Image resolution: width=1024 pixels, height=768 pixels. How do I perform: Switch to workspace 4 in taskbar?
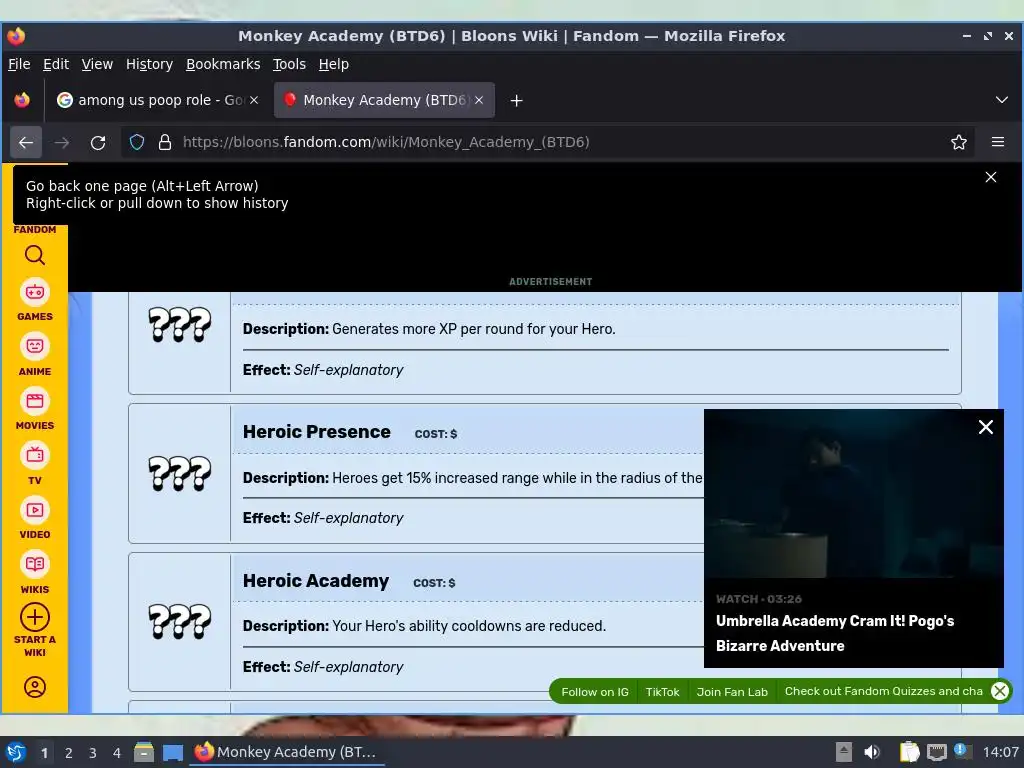(x=117, y=753)
